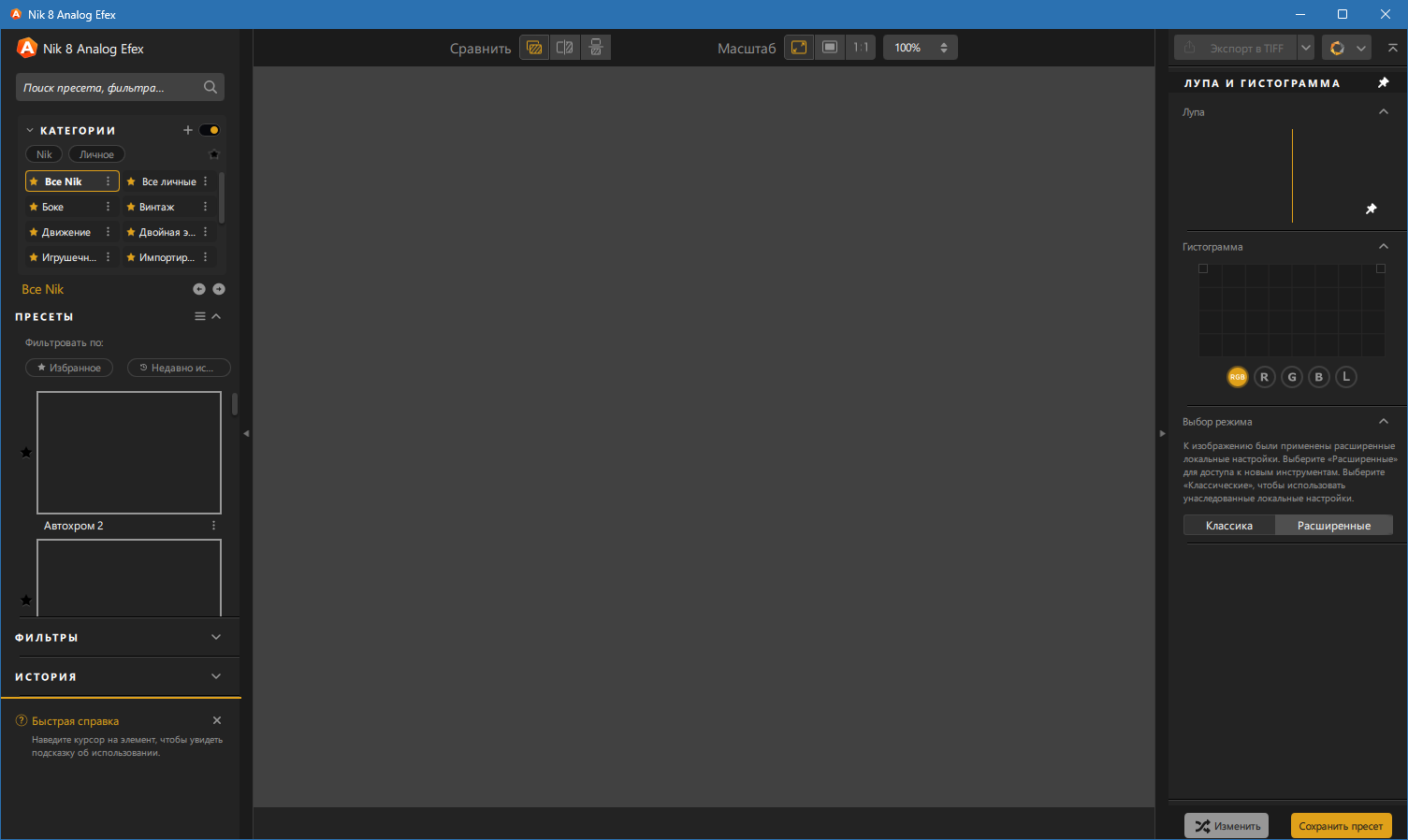
Task: Select the Личное category tab
Action: 96,154
